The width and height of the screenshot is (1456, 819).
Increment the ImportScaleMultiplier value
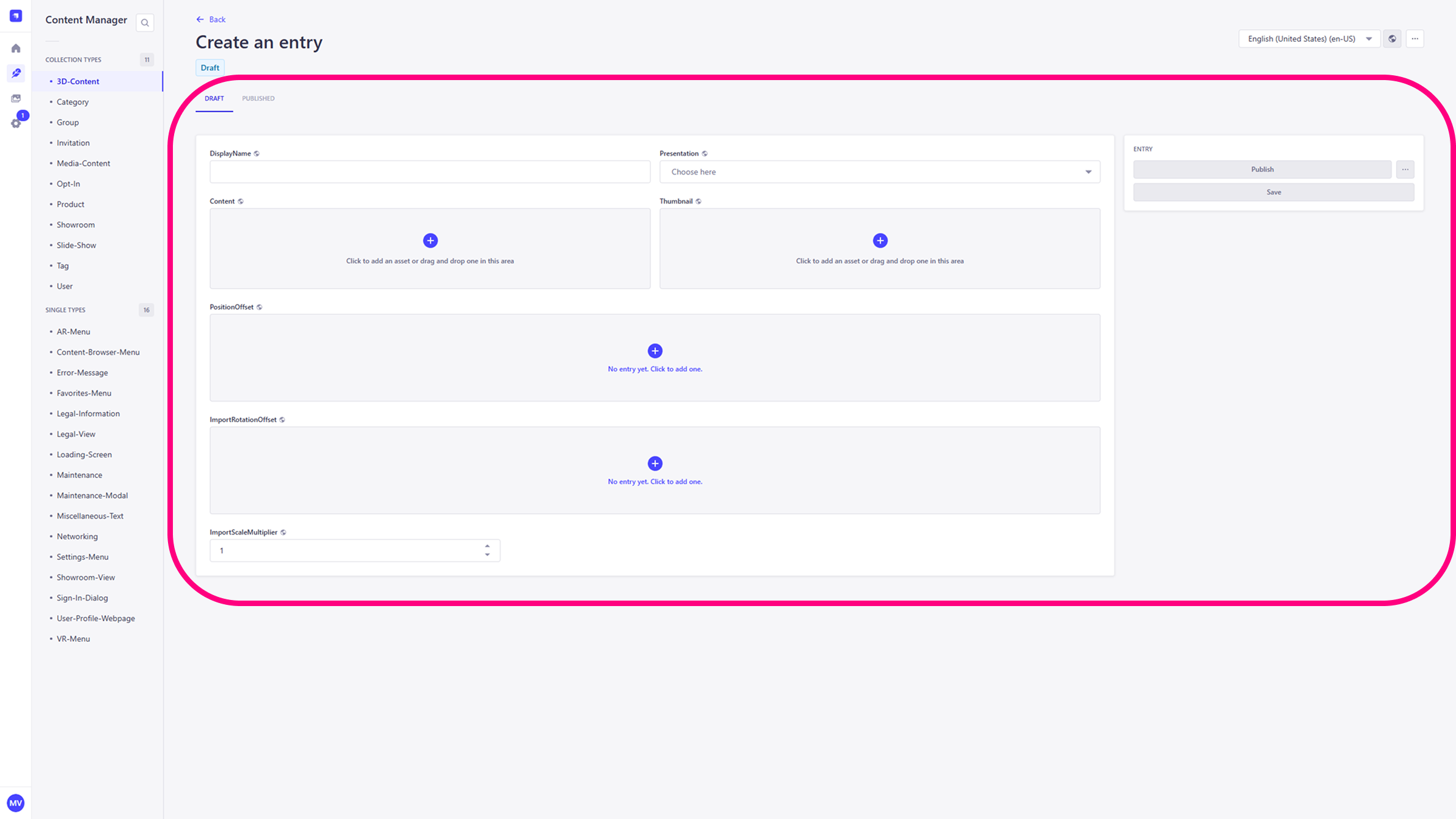click(x=487, y=545)
